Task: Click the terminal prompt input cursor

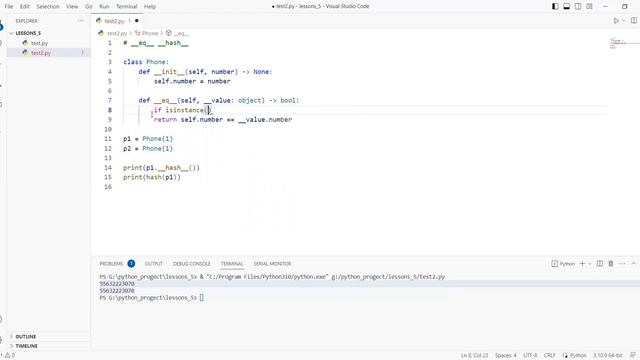Action: point(202,298)
